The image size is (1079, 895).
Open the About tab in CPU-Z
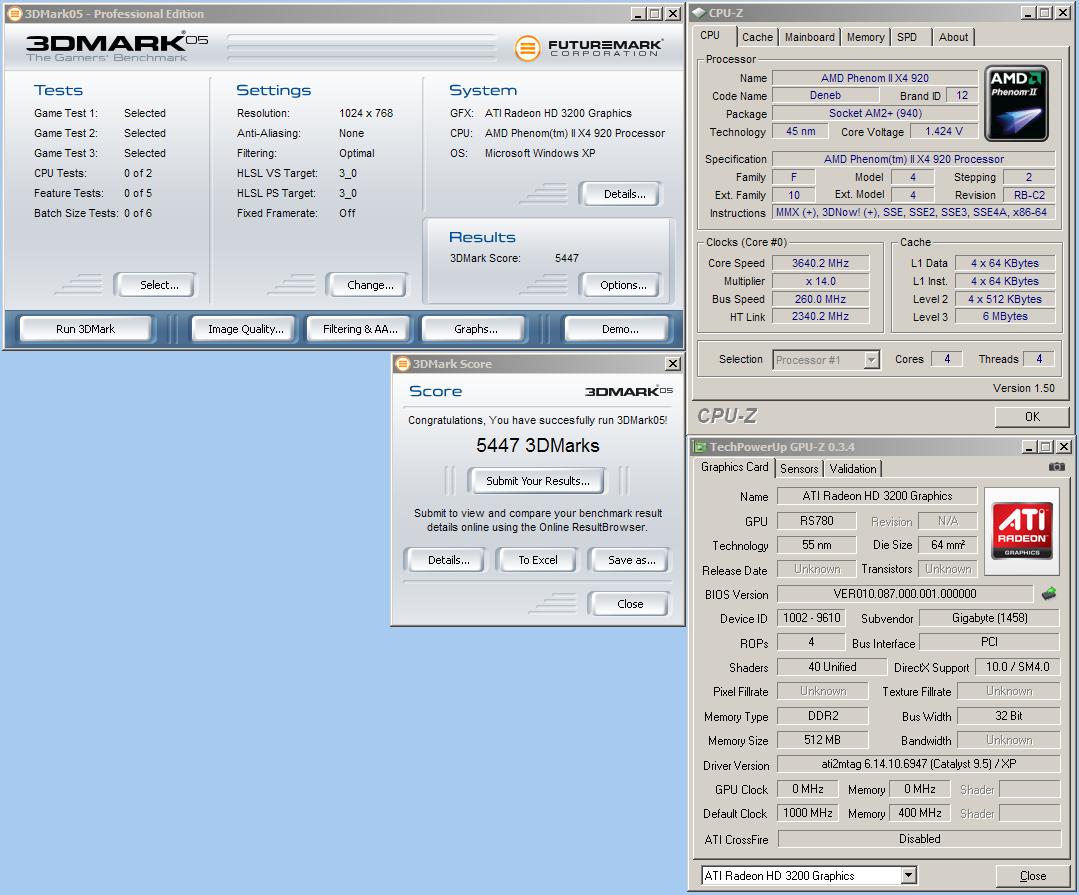953,37
